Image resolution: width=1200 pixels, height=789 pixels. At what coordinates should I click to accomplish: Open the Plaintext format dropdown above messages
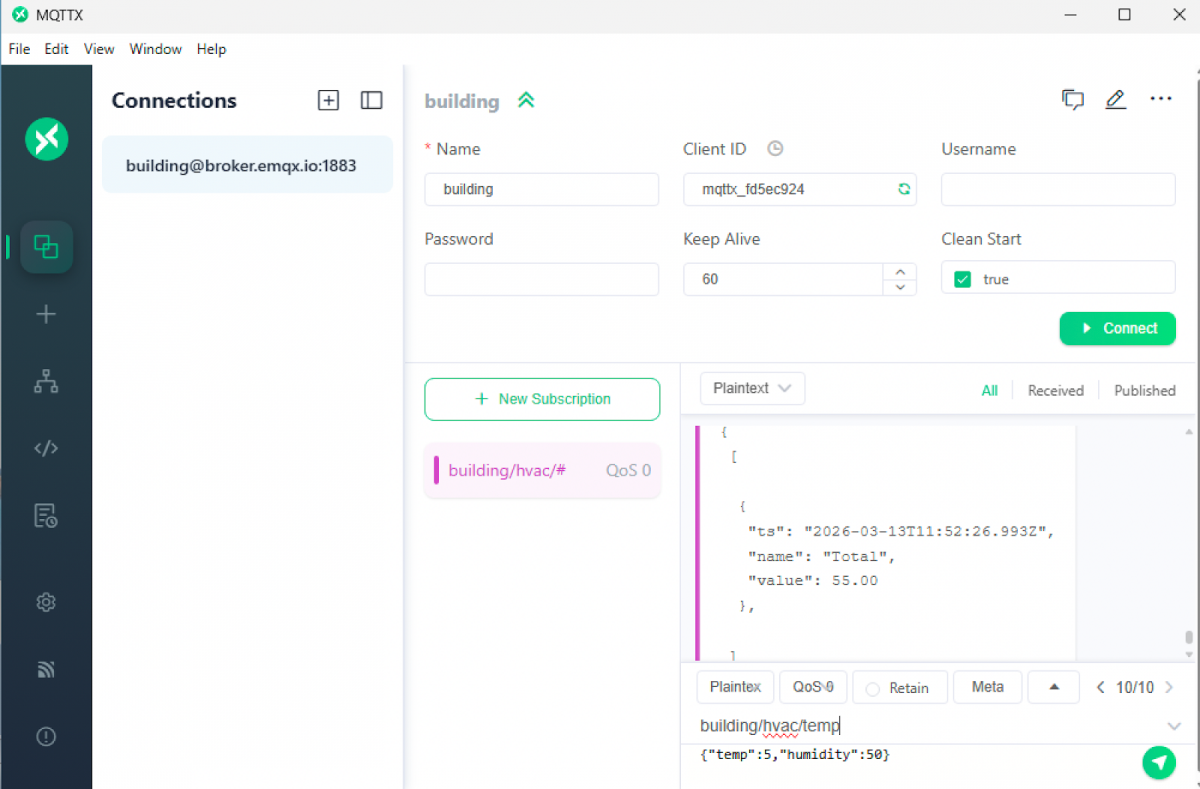tap(752, 388)
